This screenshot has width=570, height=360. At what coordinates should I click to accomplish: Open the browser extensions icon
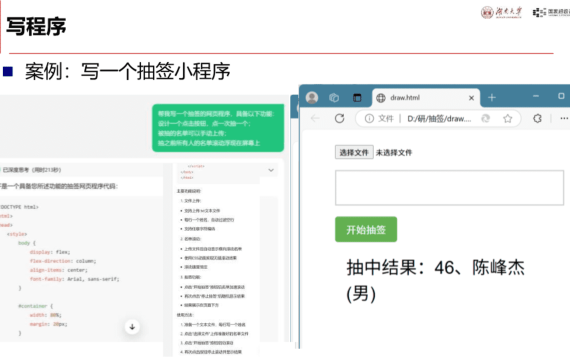[x=537, y=119]
